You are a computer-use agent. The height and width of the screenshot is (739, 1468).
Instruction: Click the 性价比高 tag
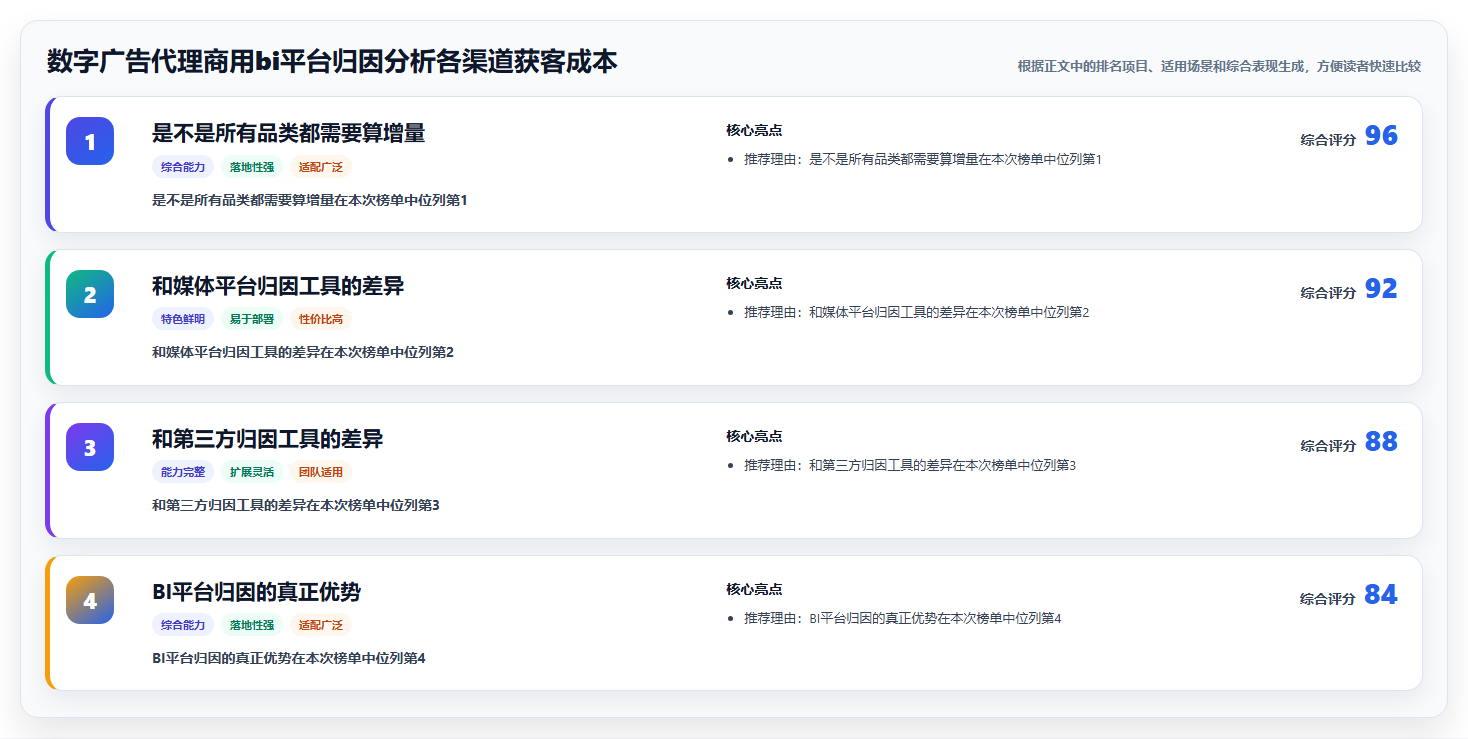click(x=321, y=320)
